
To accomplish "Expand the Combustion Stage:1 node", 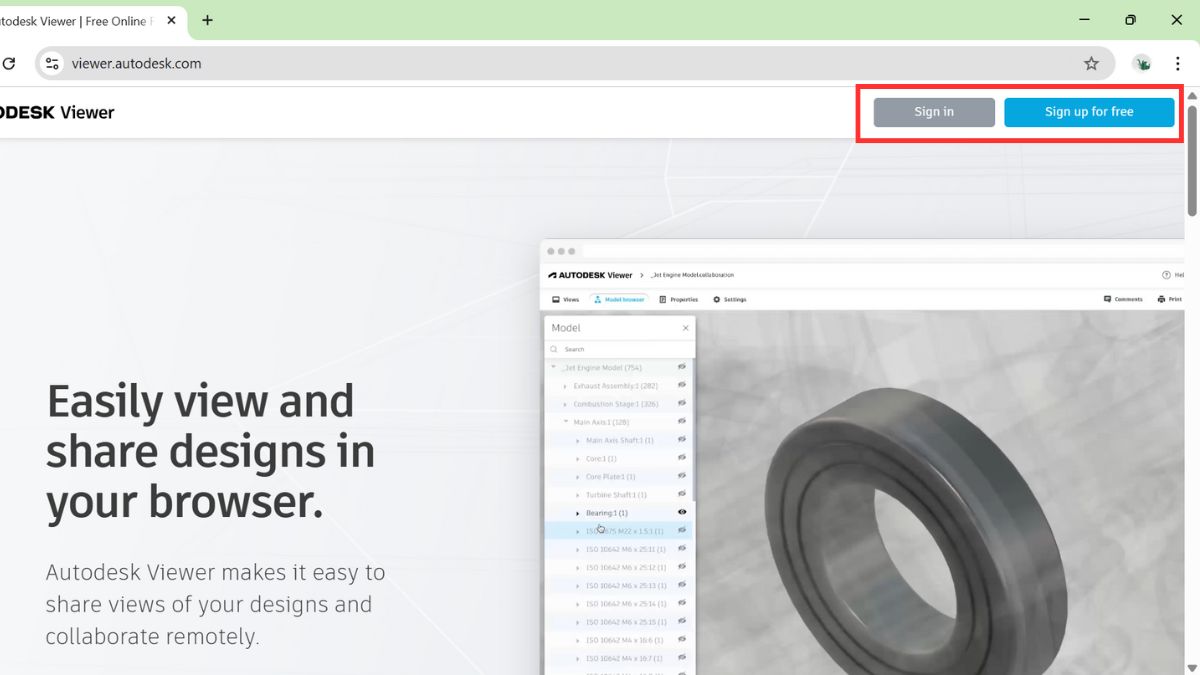I will click(565, 404).
